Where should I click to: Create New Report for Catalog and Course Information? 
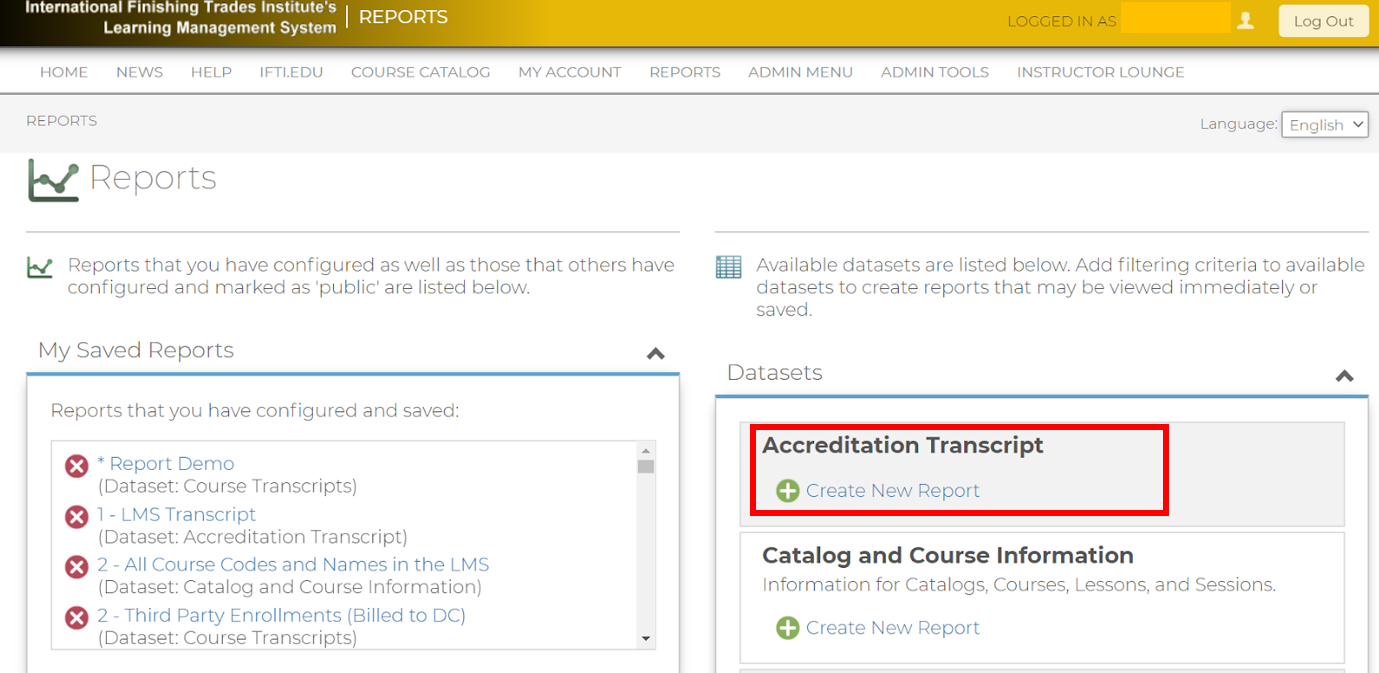(893, 628)
